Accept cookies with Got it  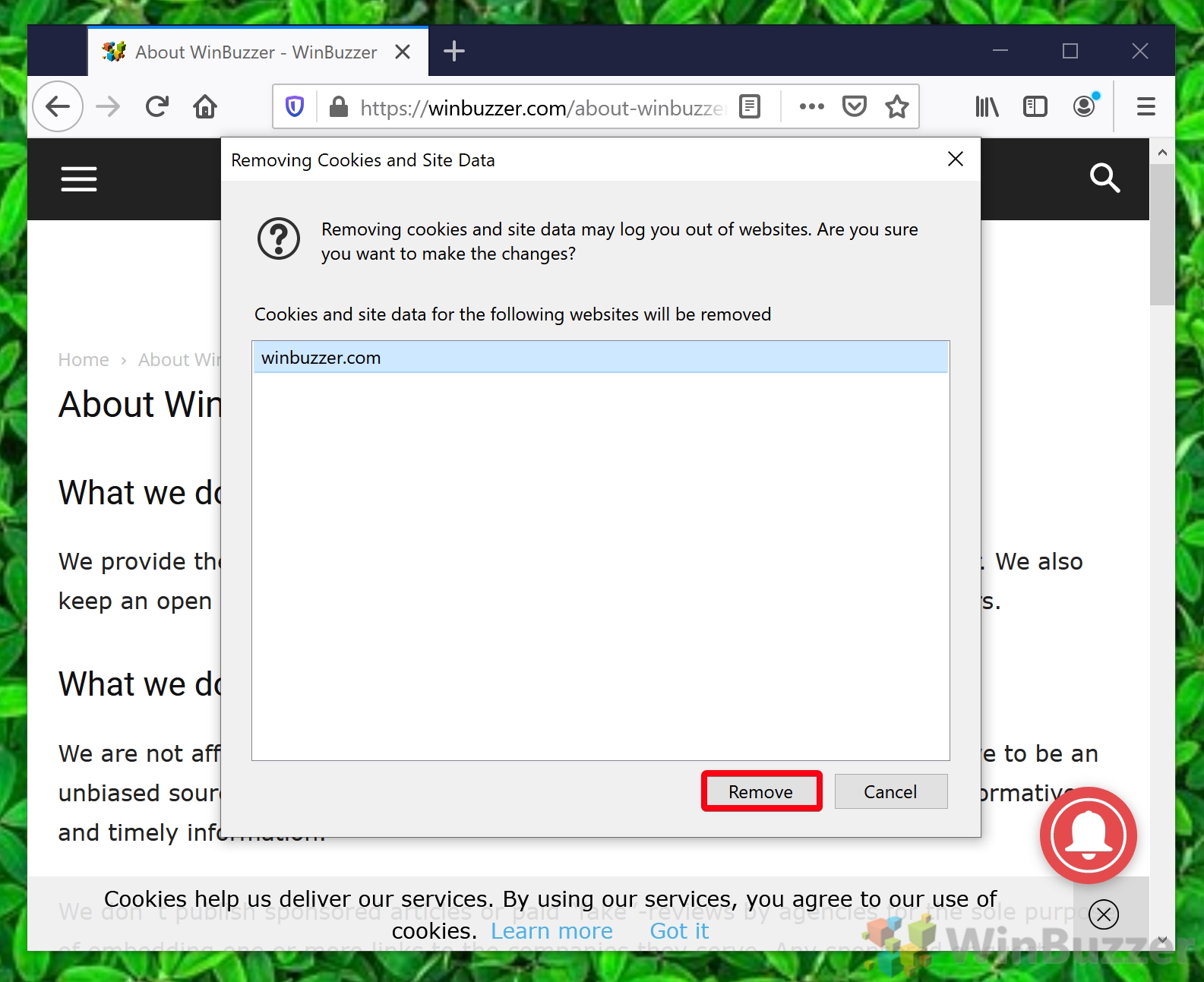679,931
